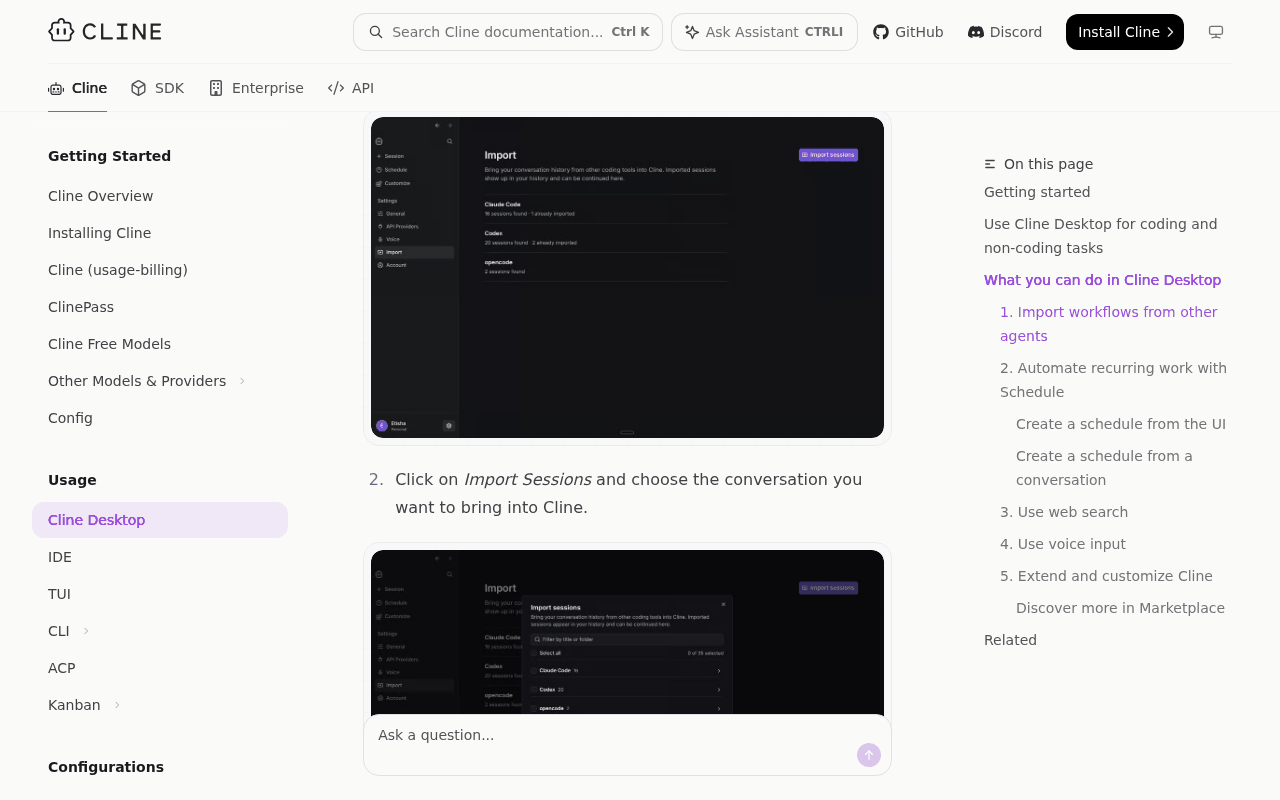Click the SDK cube icon
1280x800 pixels.
coord(139,88)
